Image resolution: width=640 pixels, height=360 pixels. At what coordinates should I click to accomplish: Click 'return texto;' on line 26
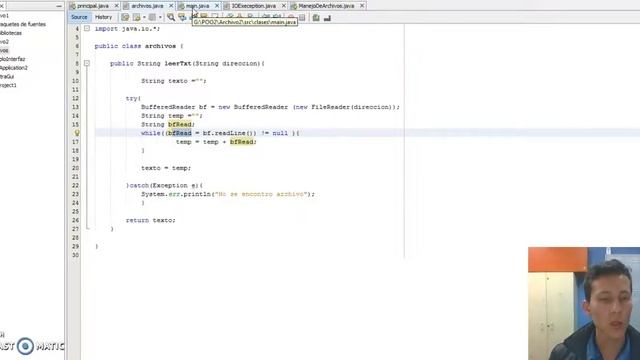pyautogui.click(x=151, y=220)
